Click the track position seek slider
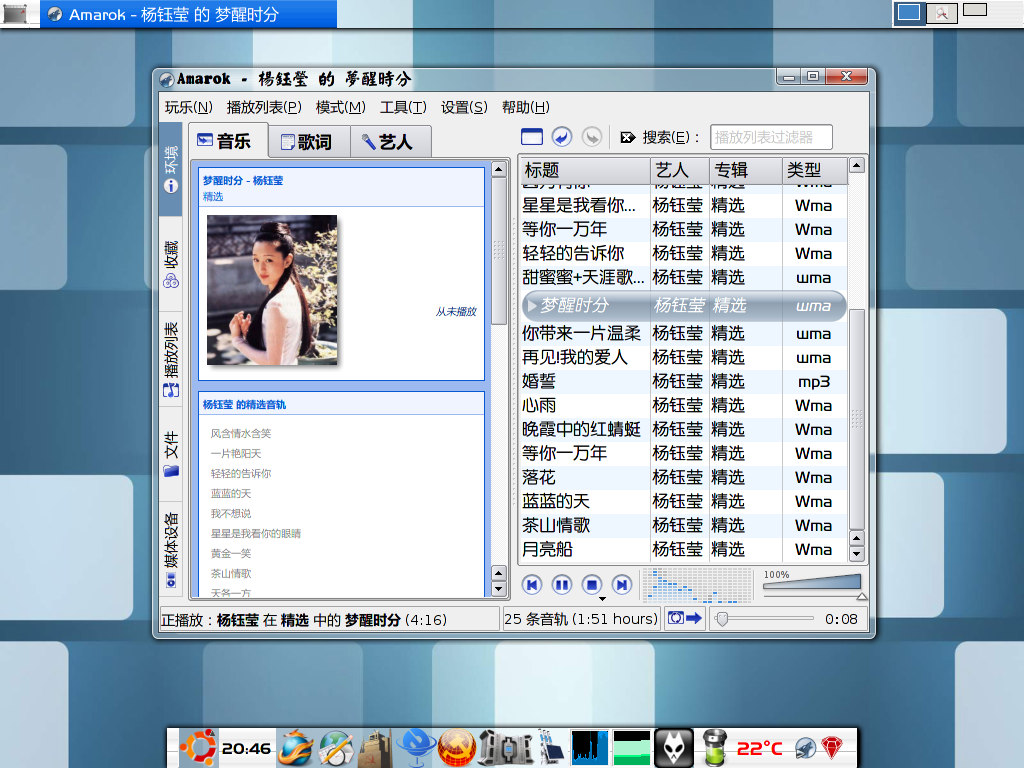The width and height of the screenshot is (1024, 768). pos(764,618)
